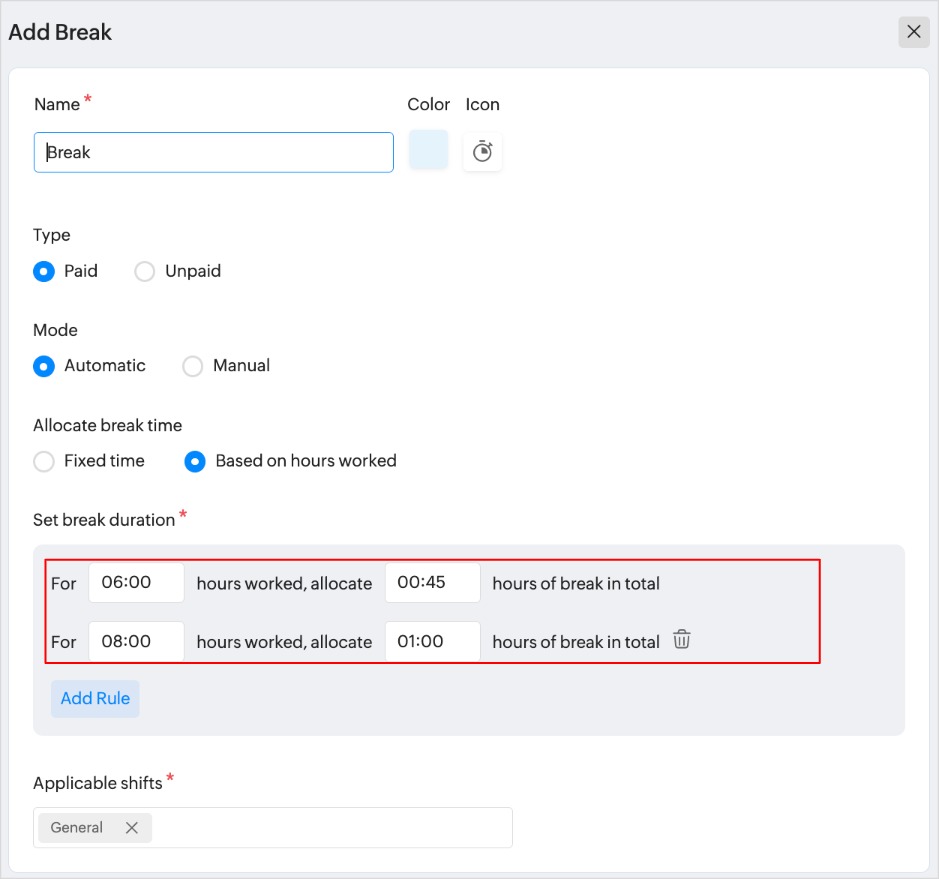Open the Applicable shifts selection field
939x879 pixels.
coord(330,828)
